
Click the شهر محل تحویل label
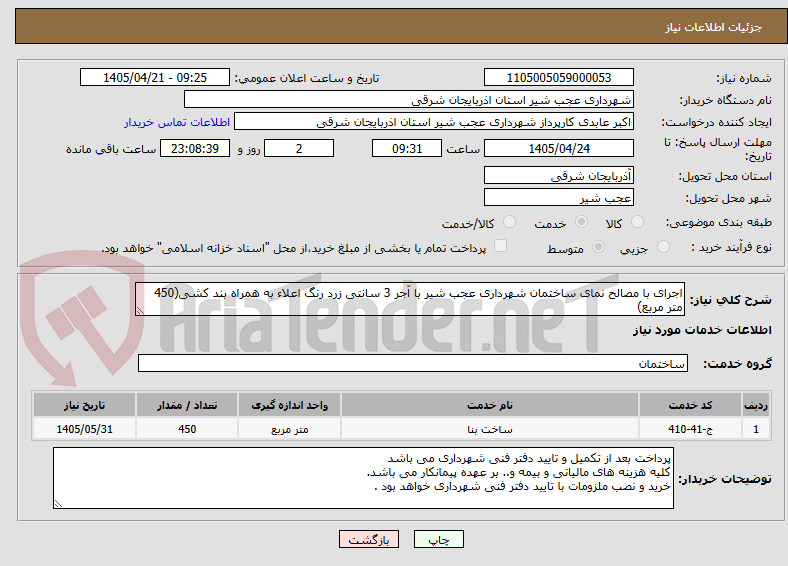pos(729,198)
